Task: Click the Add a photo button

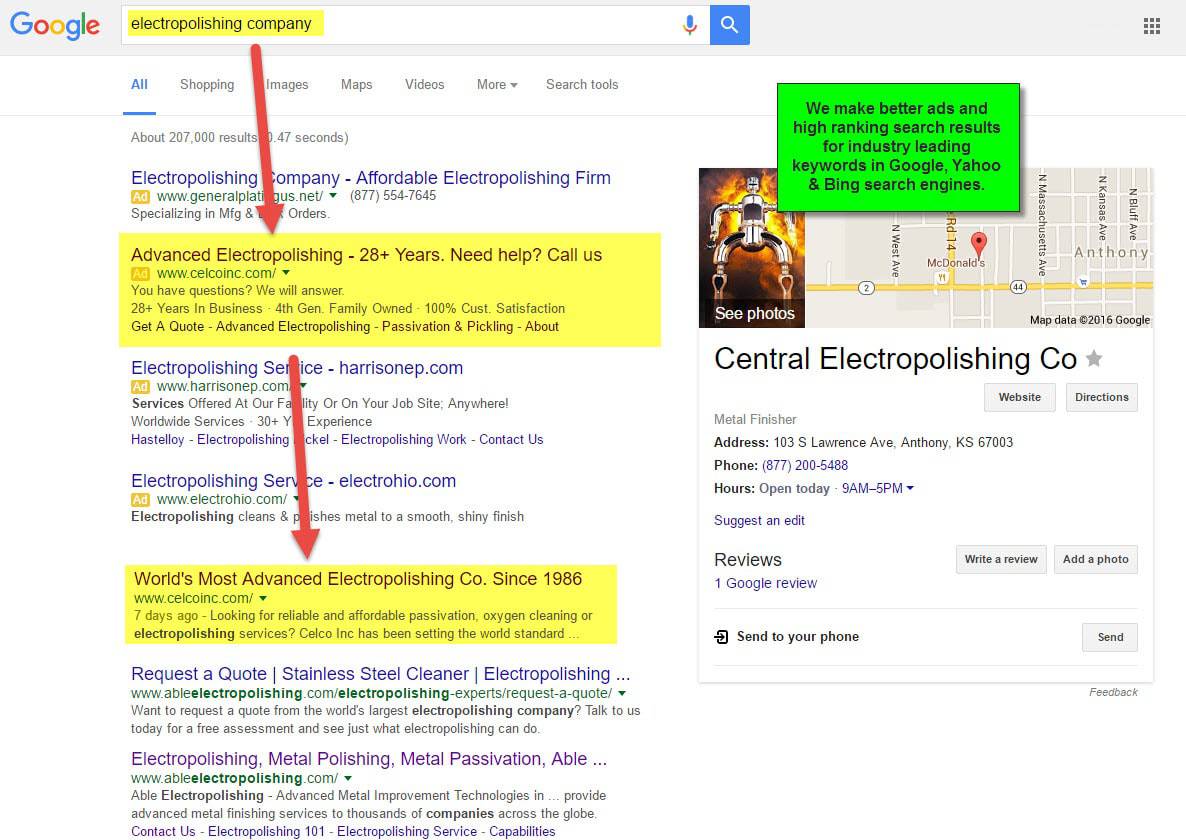Action: tap(1096, 559)
